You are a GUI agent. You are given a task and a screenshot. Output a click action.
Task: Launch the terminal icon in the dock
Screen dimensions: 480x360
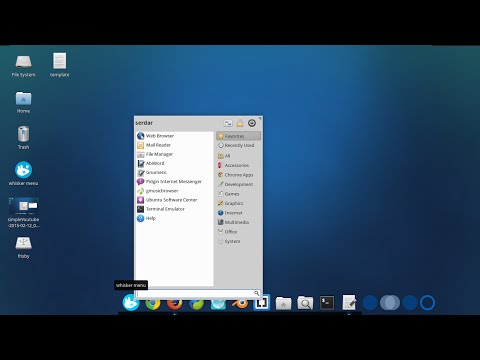click(x=327, y=303)
